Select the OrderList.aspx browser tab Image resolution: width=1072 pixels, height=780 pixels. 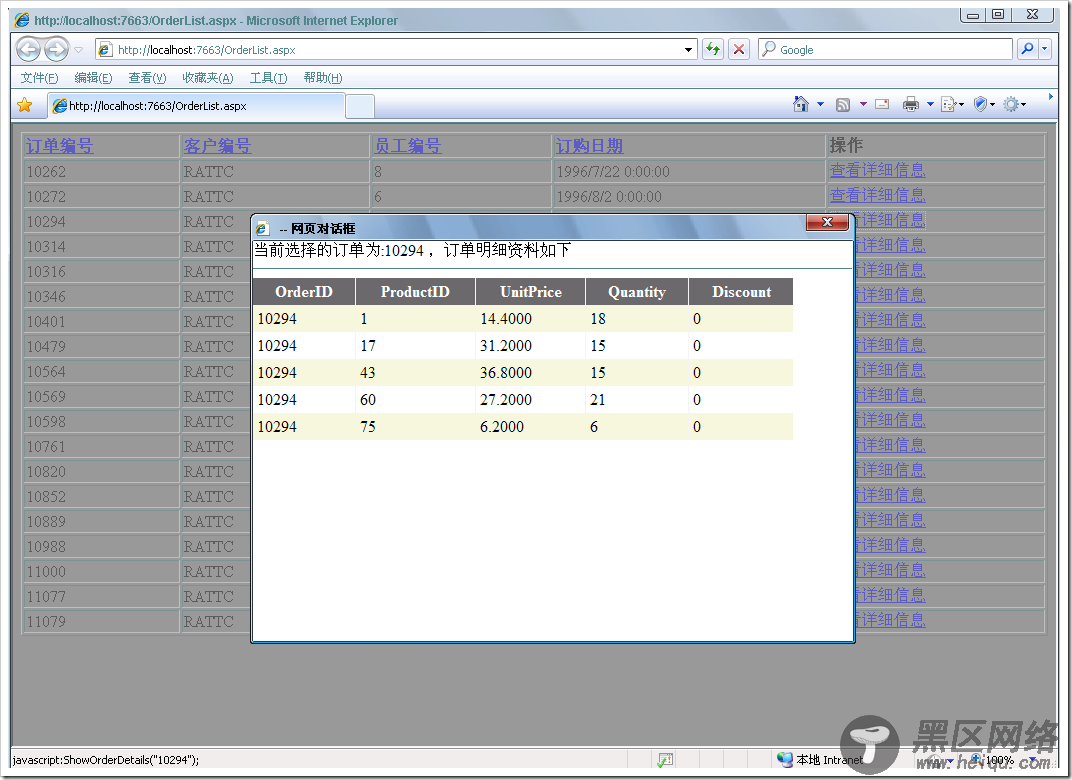tap(196, 106)
